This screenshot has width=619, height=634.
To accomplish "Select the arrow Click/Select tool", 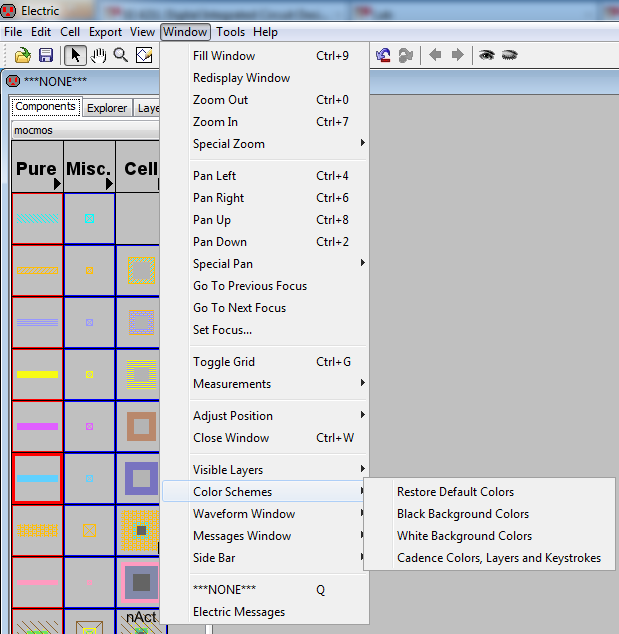I will tap(76, 55).
